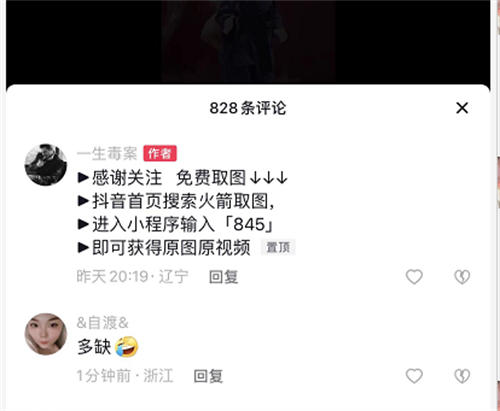This screenshot has height=411, width=500.
Task: Click the laughing crying emoji in comment
Action: pos(127,346)
